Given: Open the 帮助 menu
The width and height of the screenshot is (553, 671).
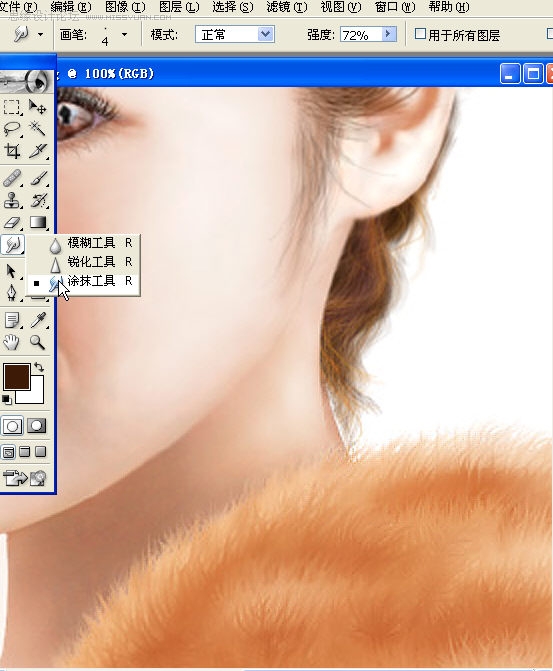Looking at the screenshot, I should pyautogui.click(x=449, y=7).
